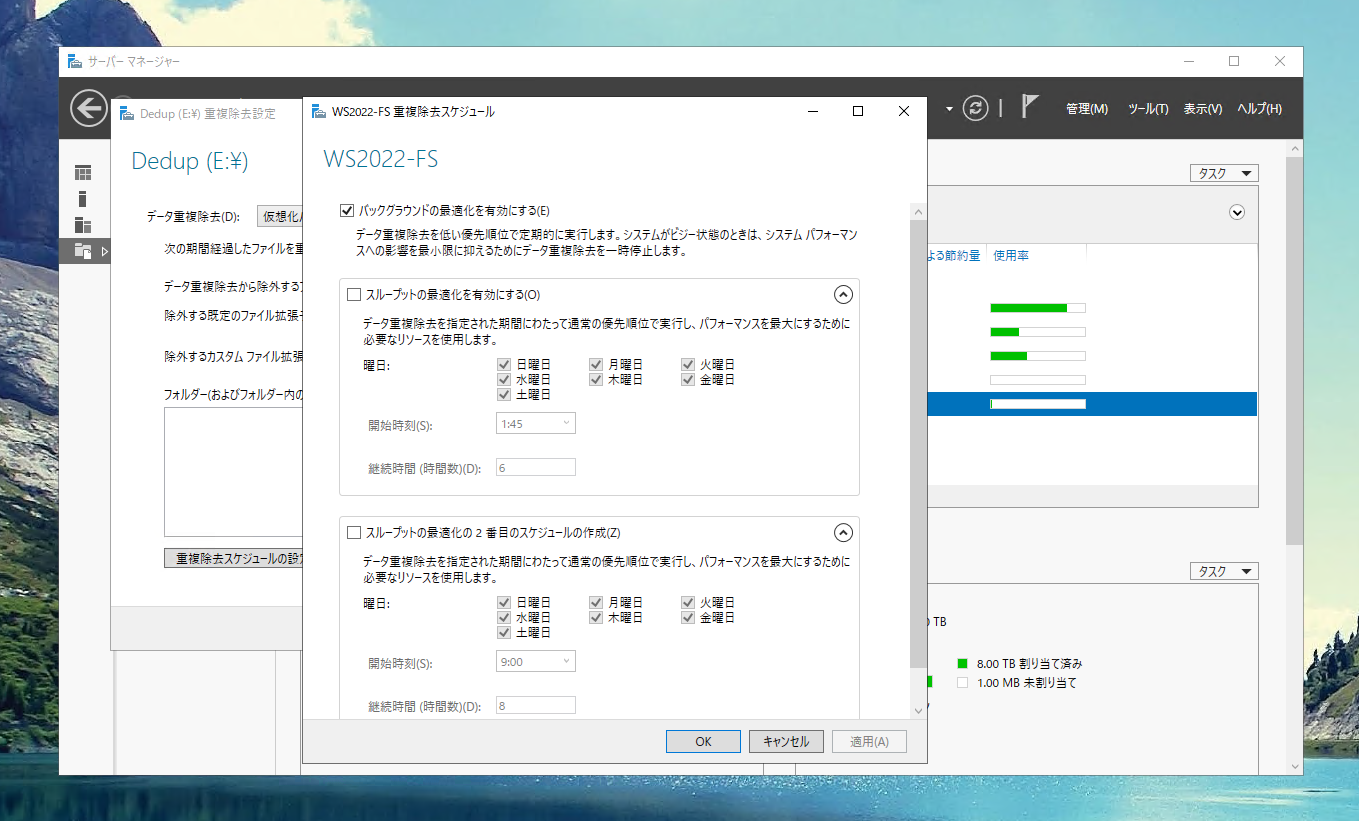Collapse the first throughput optimization section
This screenshot has height=821, width=1359.
tap(842, 294)
